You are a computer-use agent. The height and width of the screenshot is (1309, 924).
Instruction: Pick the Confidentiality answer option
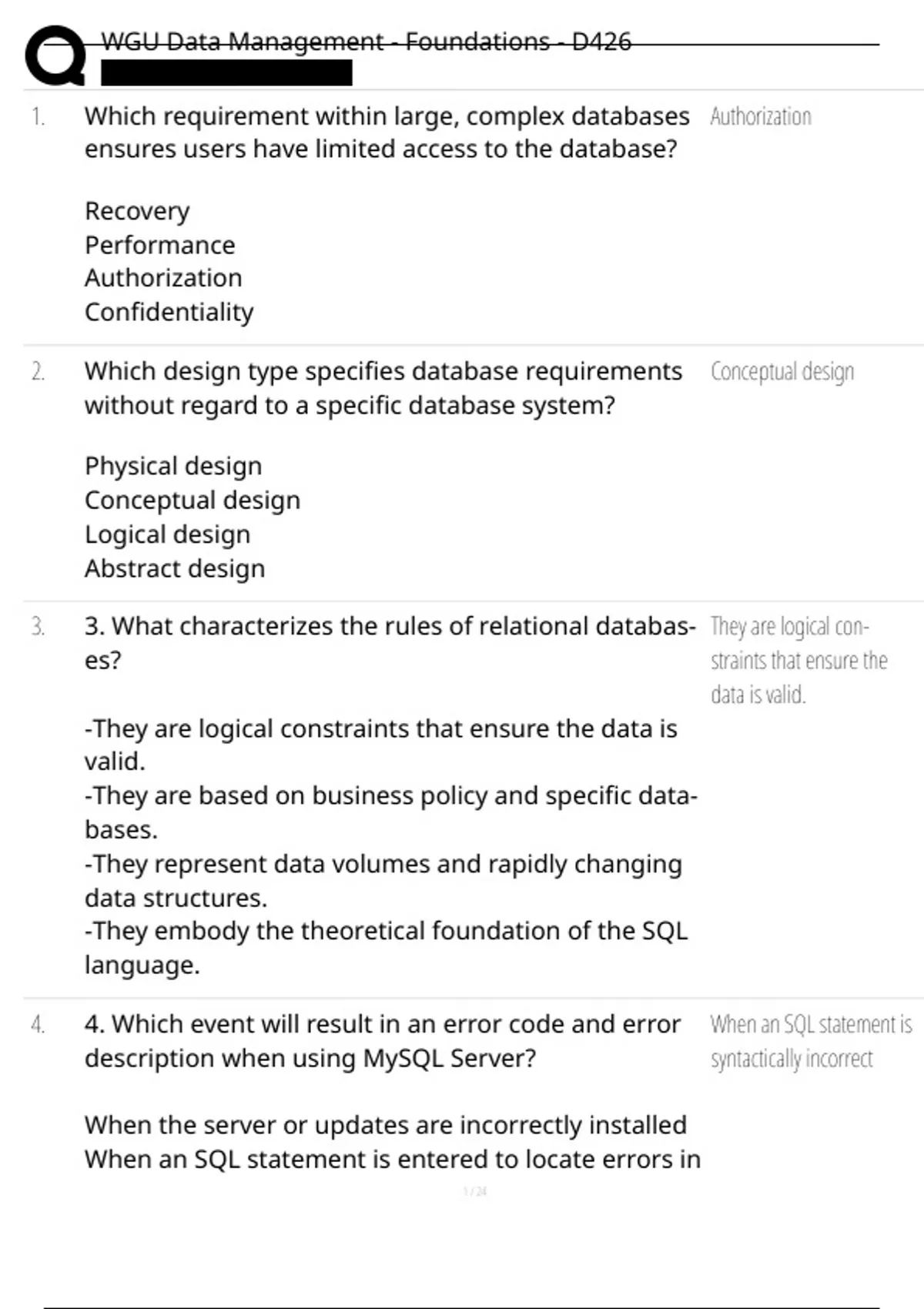(x=169, y=312)
